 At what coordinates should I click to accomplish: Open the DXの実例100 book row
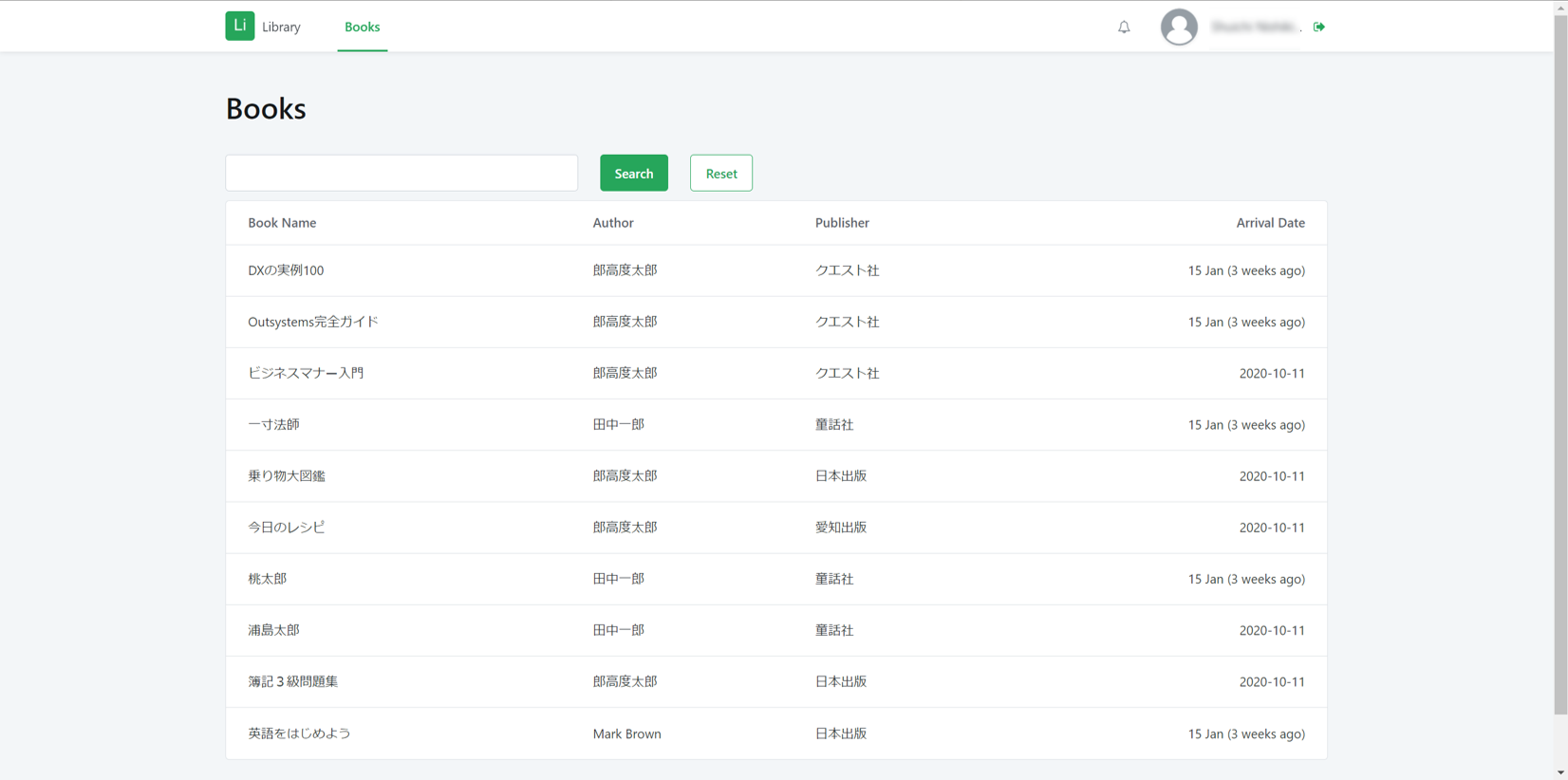pos(776,270)
